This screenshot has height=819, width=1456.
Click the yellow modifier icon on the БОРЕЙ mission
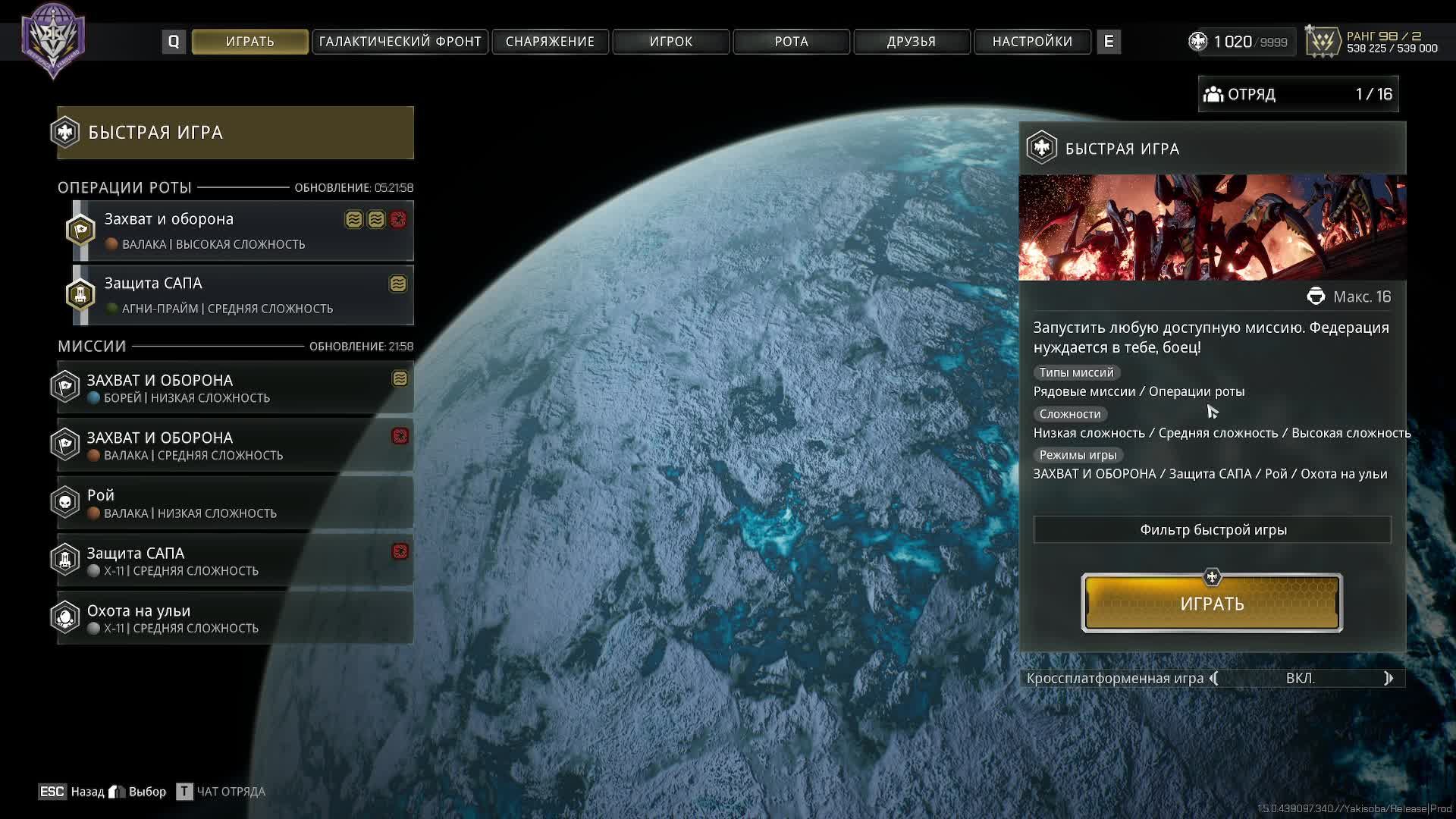point(400,378)
